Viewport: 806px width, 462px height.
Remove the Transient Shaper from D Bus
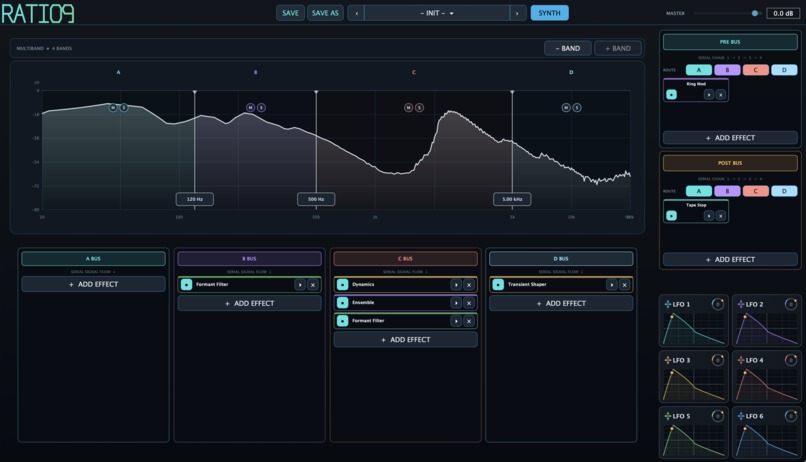click(x=625, y=285)
